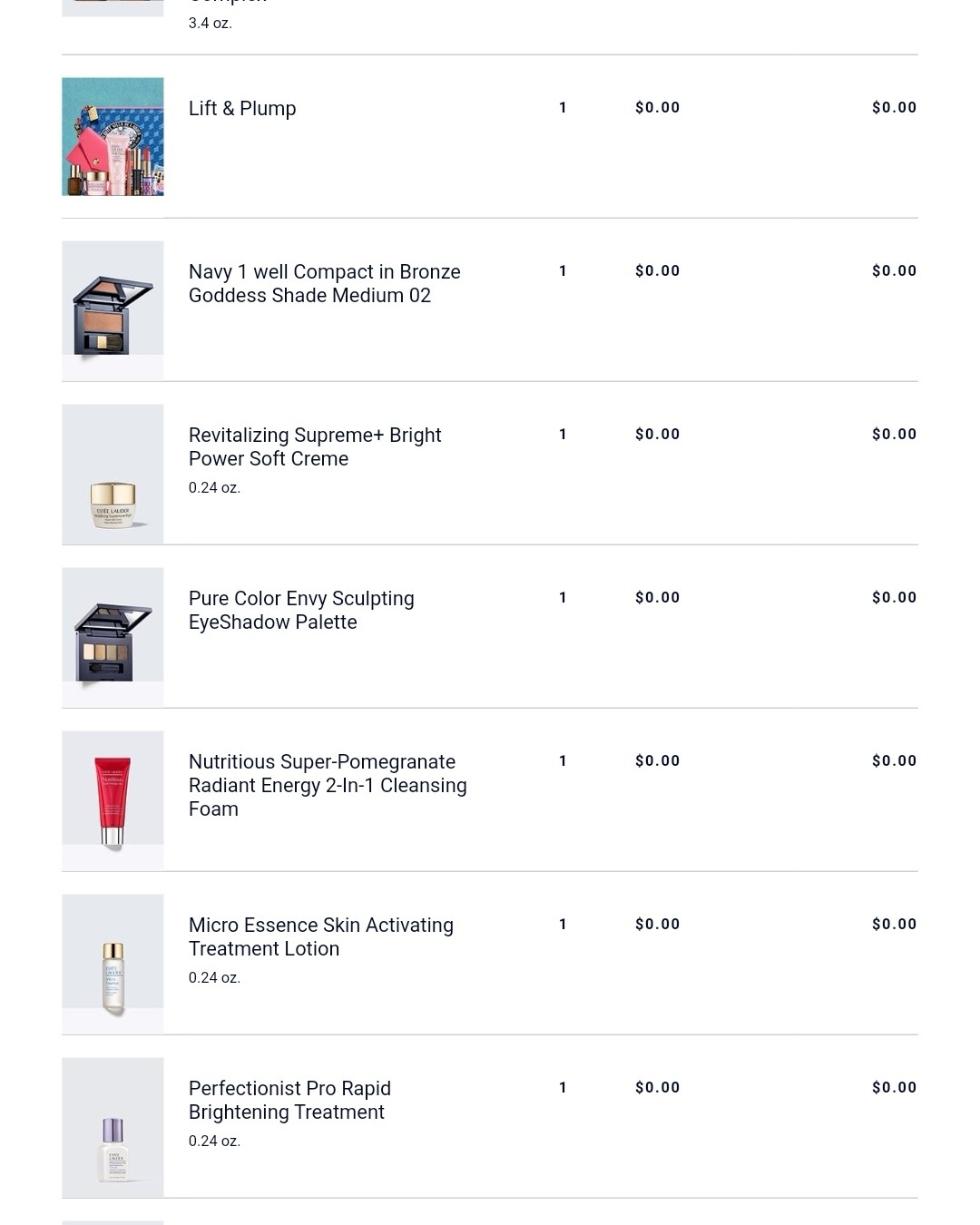Open Revitalizing Supreme+ Bright Power Soft Creme title
The width and height of the screenshot is (980, 1225).
314,447
